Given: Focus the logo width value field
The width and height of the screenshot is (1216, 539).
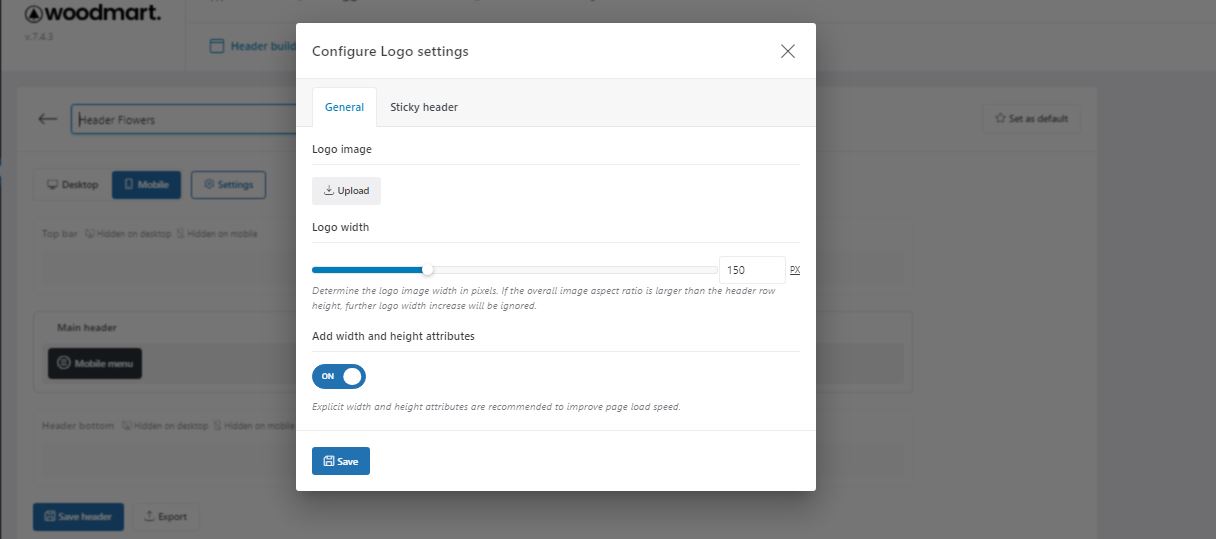Looking at the screenshot, I should (x=752, y=270).
